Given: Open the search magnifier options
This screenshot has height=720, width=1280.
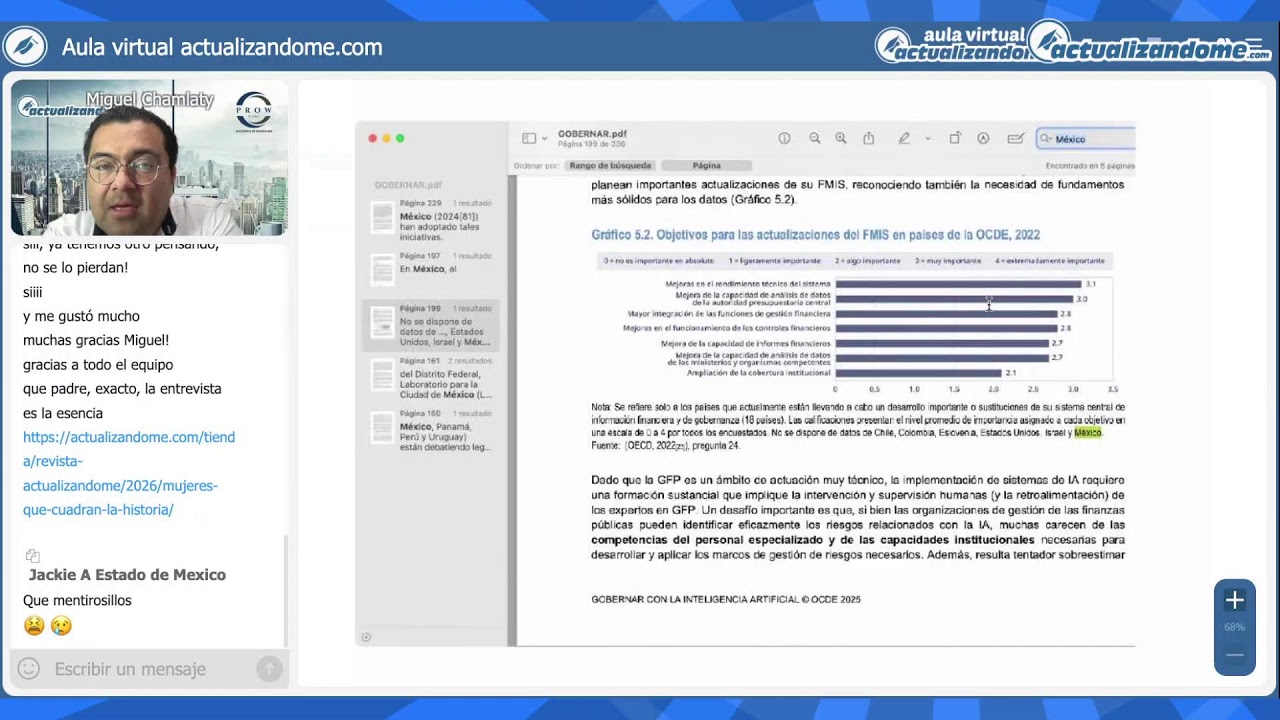Looking at the screenshot, I should click(x=1046, y=139).
